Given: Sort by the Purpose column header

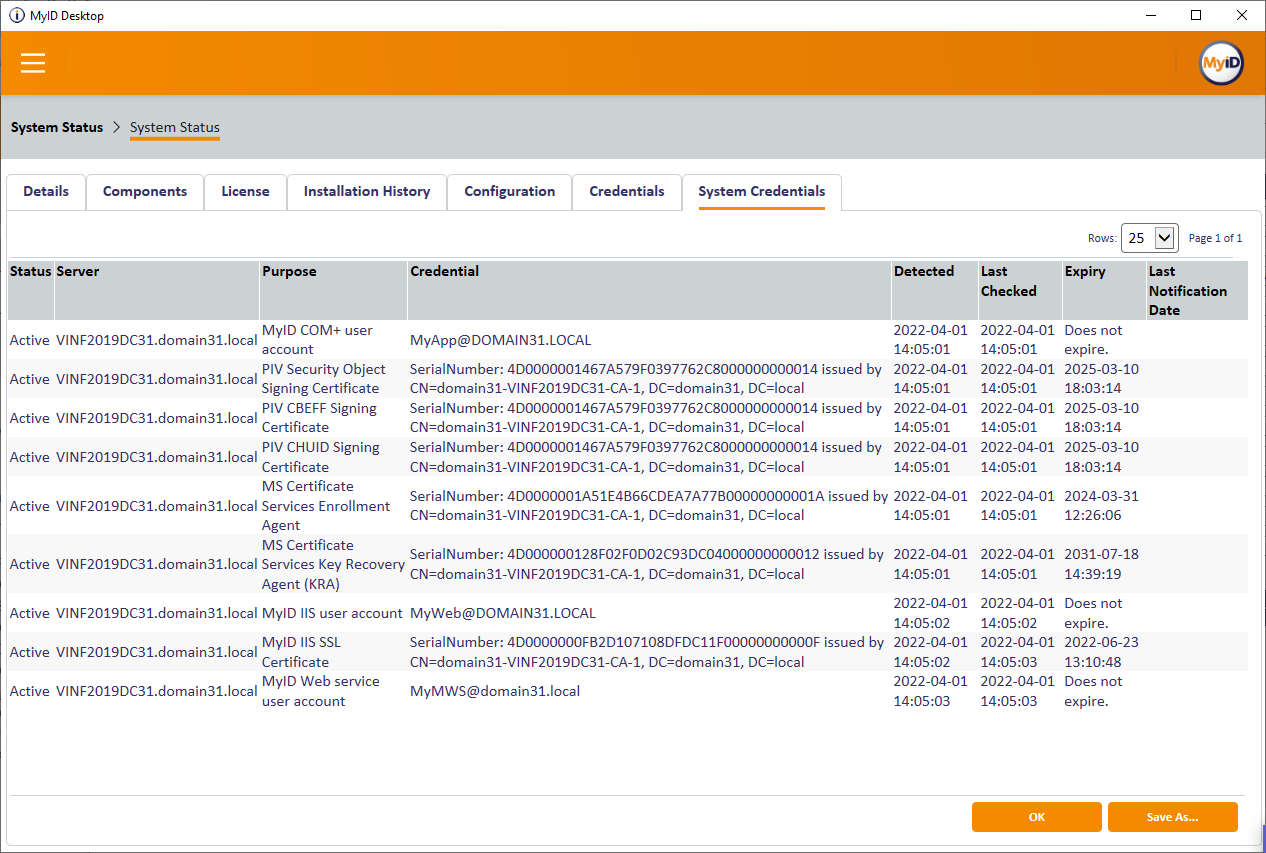Looking at the screenshot, I should coord(289,272).
